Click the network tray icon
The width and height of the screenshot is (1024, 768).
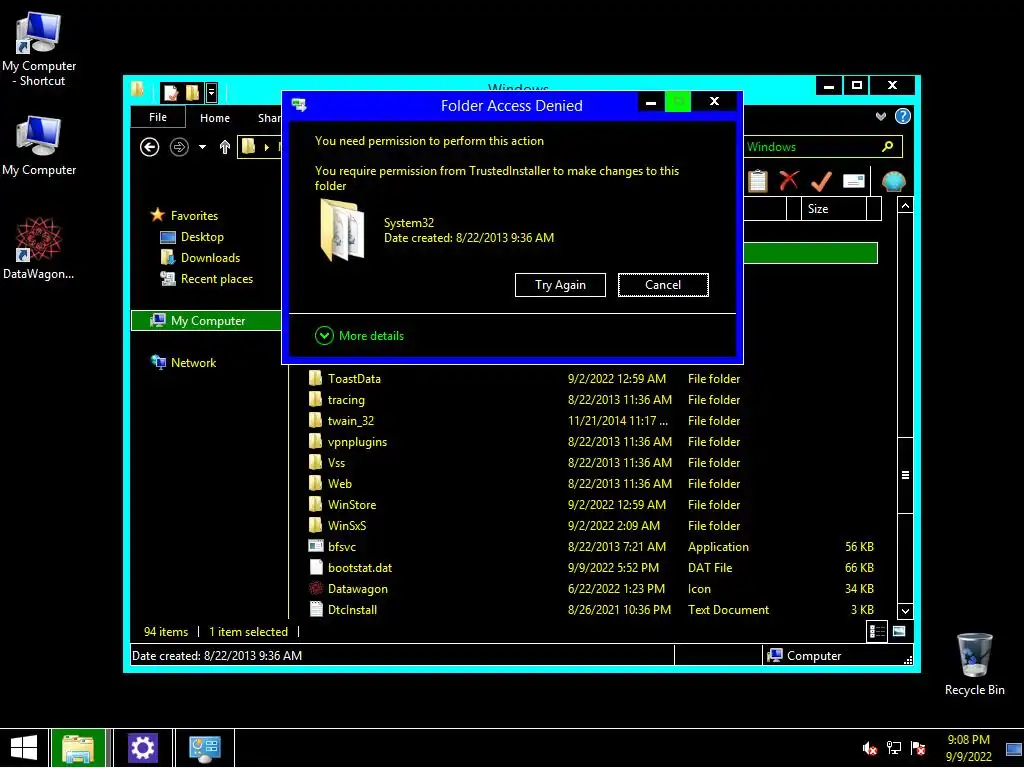pyautogui.click(x=893, y=748)
